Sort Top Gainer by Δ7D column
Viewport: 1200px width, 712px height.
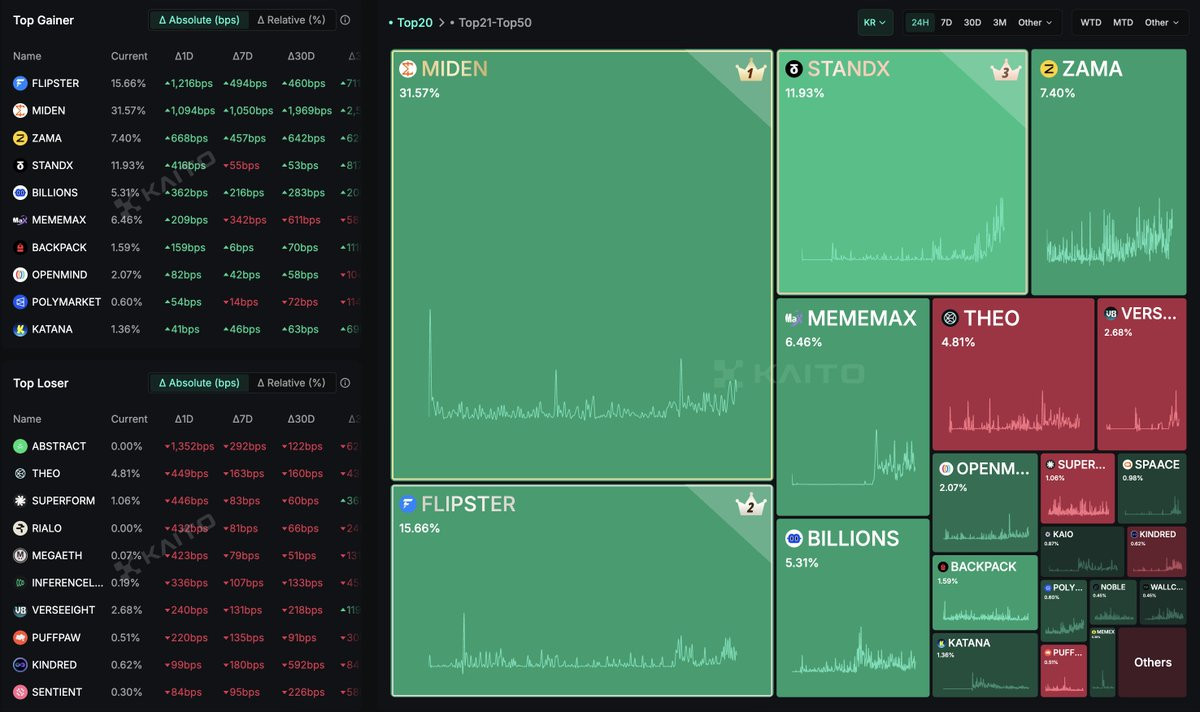[x=242, y=56]
